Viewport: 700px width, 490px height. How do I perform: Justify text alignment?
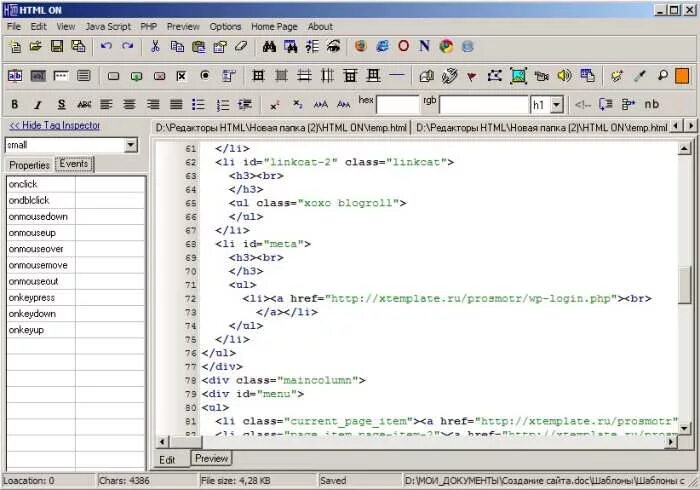click(176, 105)
